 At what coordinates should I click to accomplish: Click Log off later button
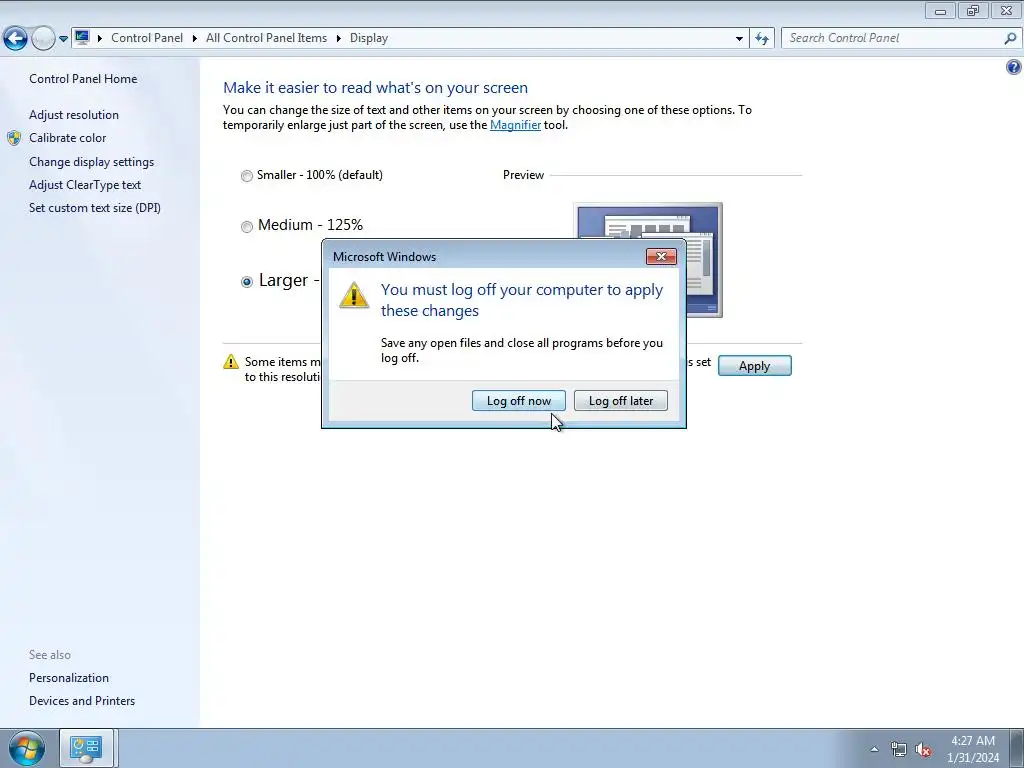point(620,401)
